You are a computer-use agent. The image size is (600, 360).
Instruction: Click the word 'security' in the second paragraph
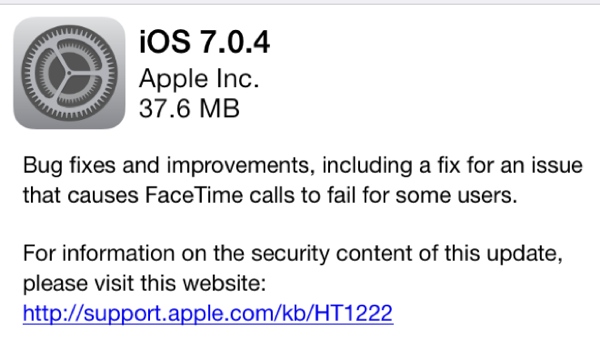(290, 254)
